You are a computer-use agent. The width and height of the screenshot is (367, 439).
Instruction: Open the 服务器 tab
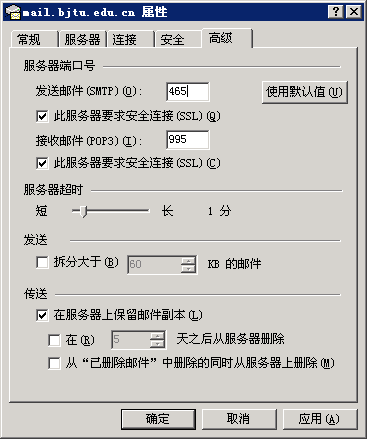(x=82, y=39)
